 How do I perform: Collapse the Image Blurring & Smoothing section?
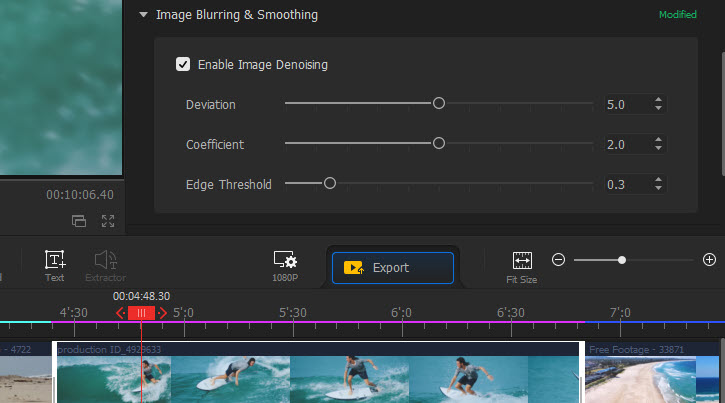[x=144, y=16]
